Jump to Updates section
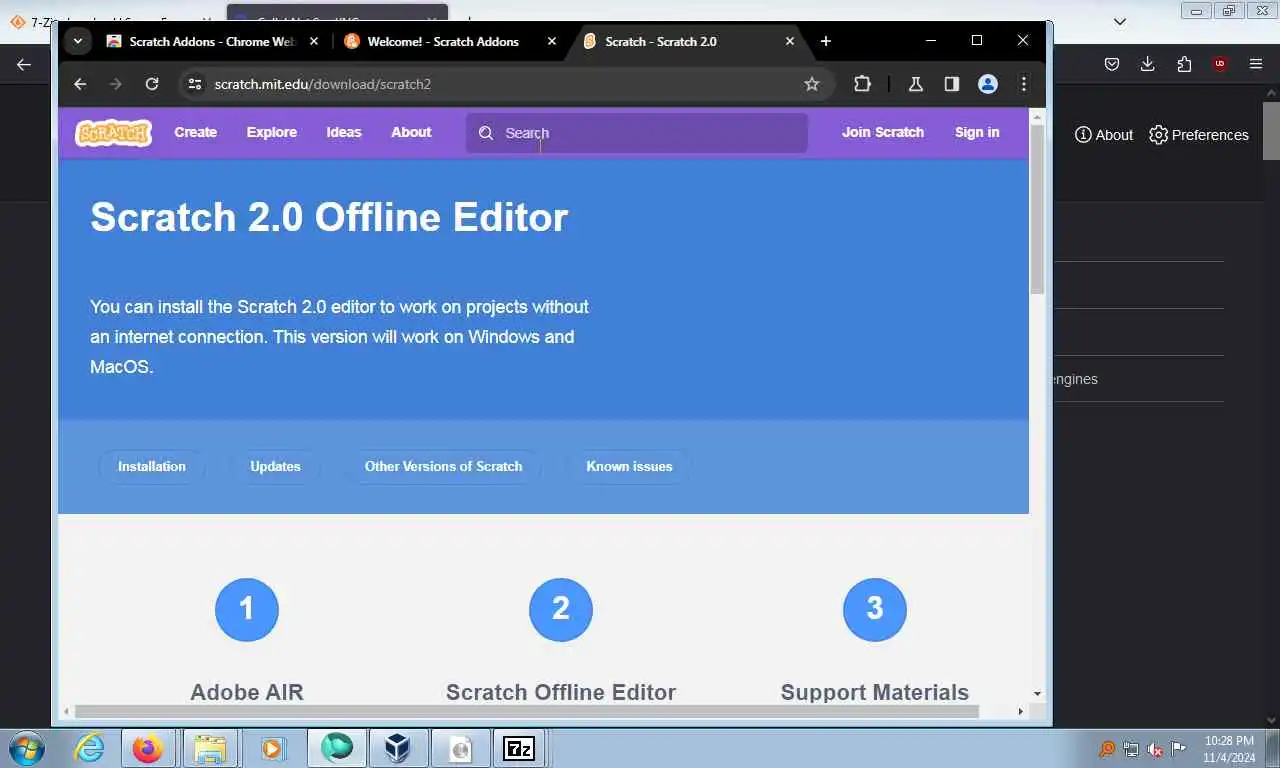 275,466
